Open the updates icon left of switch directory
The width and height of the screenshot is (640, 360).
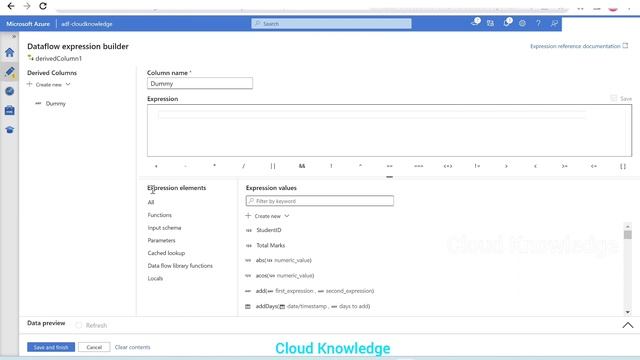pyautogui.click(x=475, y=22)
